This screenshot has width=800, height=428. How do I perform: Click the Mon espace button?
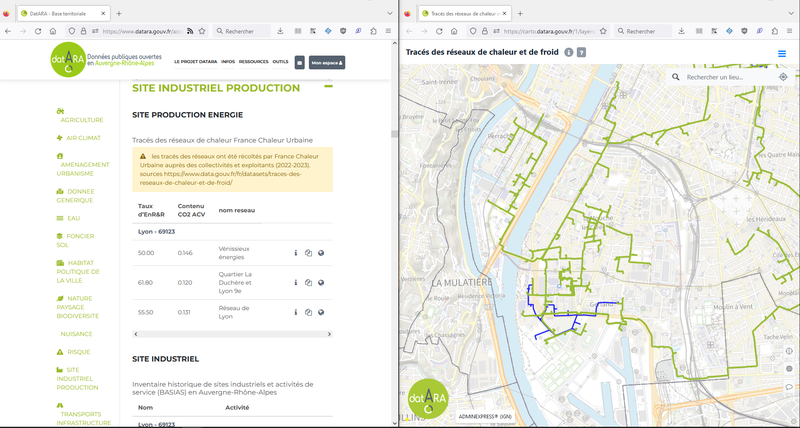(x=327, y=62)
